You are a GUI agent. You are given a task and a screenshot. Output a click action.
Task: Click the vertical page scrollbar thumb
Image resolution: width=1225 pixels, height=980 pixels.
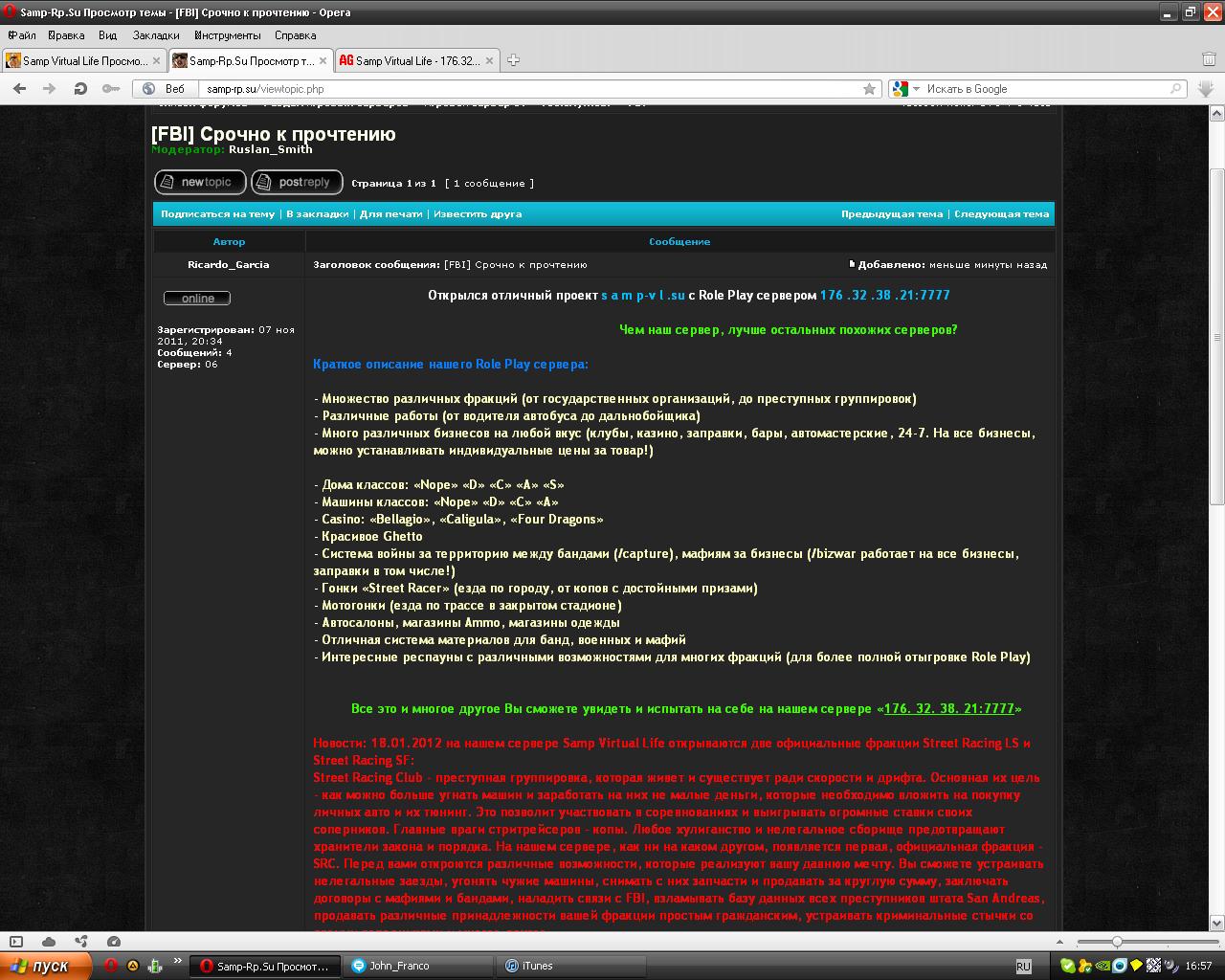[x=1216, y=337]
